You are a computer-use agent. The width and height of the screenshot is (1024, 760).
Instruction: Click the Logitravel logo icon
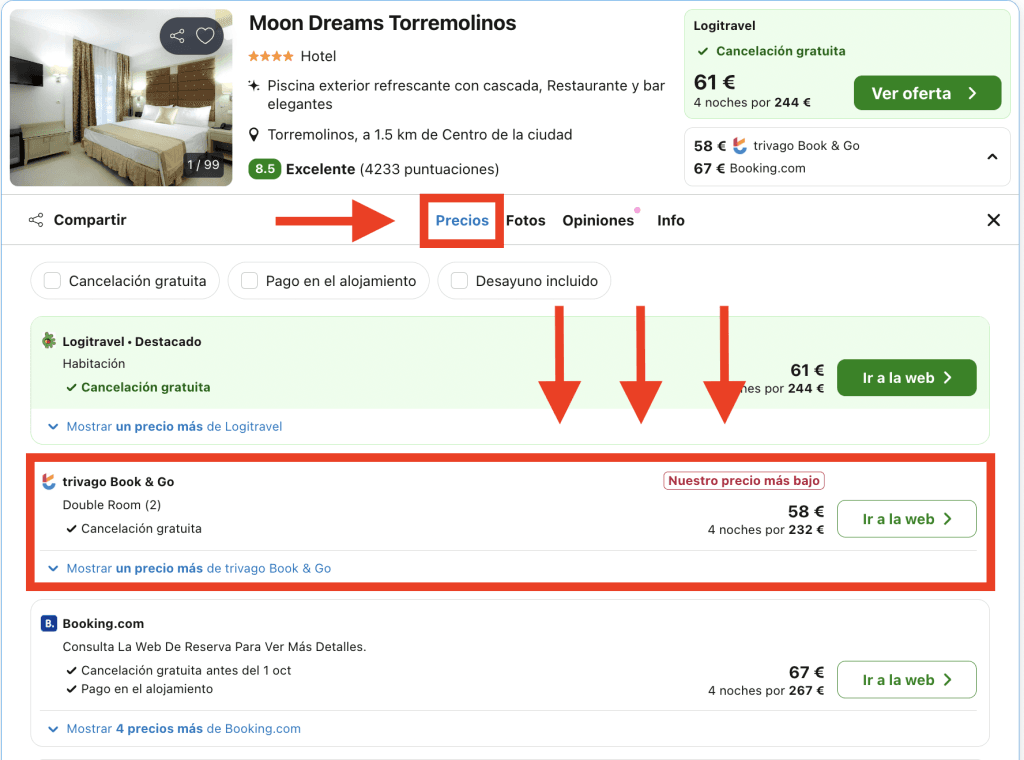click(x=49, y=341)
